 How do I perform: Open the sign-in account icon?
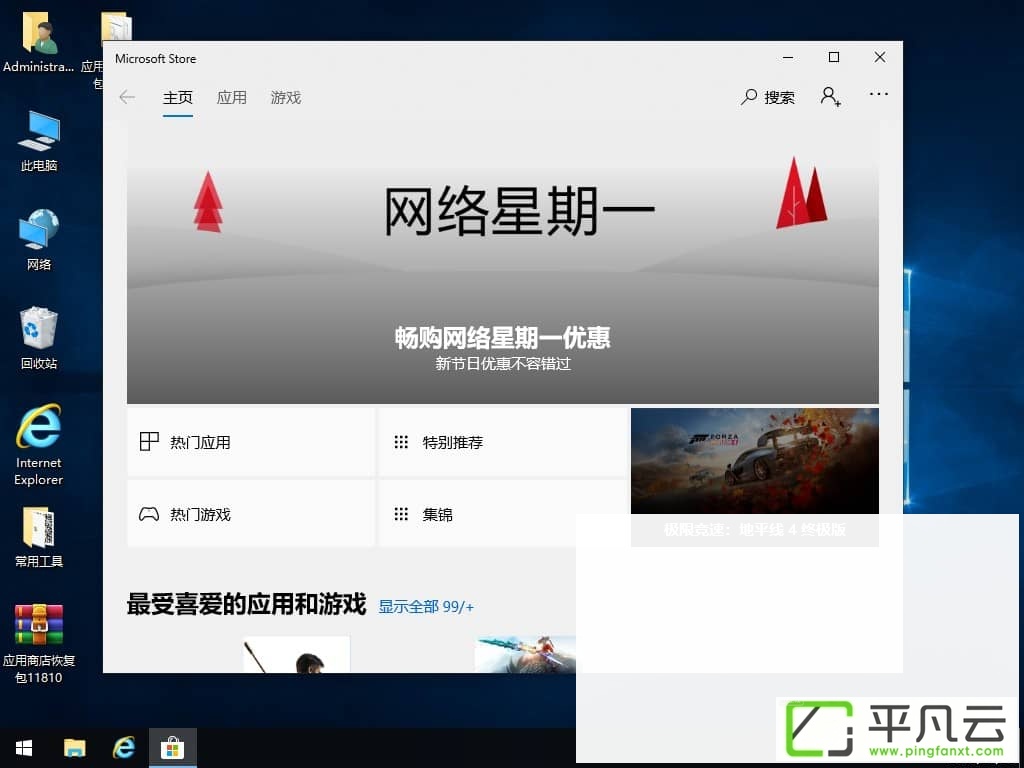click(x=831, y=97)
